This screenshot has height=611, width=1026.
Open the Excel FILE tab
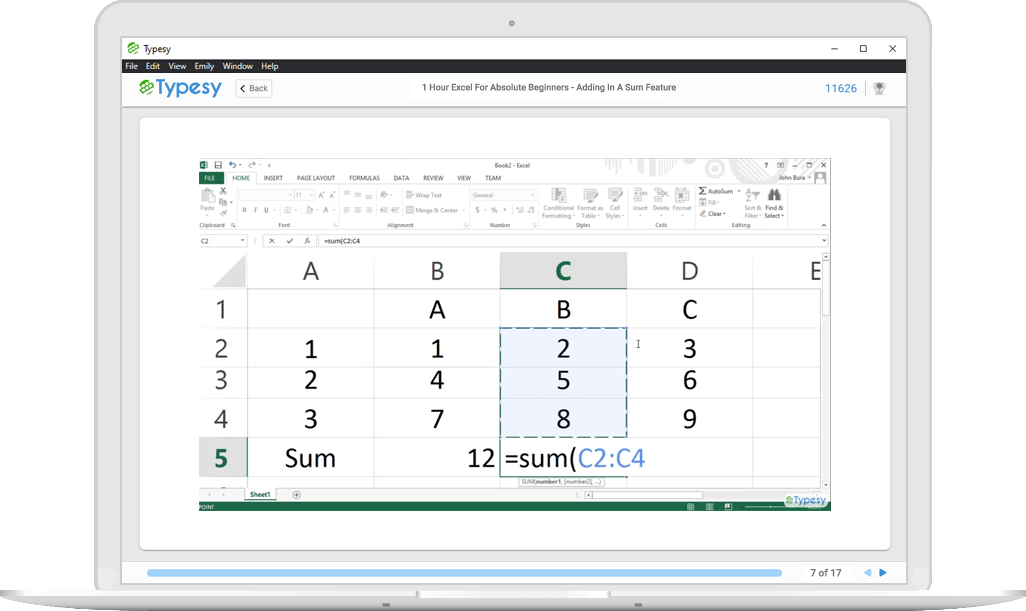(x=210, y=178)
